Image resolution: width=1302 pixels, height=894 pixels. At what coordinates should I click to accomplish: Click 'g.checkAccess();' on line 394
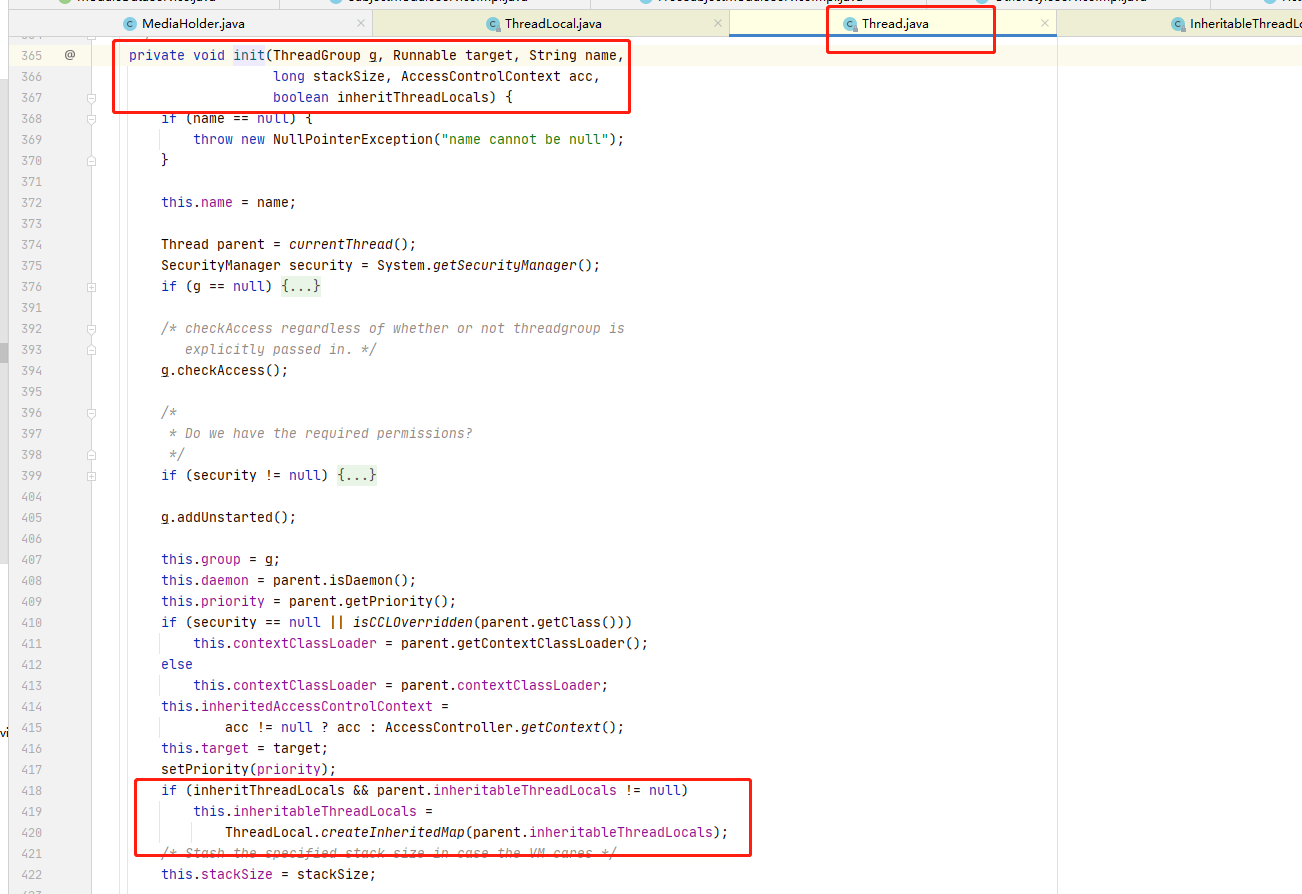[224, 370]
